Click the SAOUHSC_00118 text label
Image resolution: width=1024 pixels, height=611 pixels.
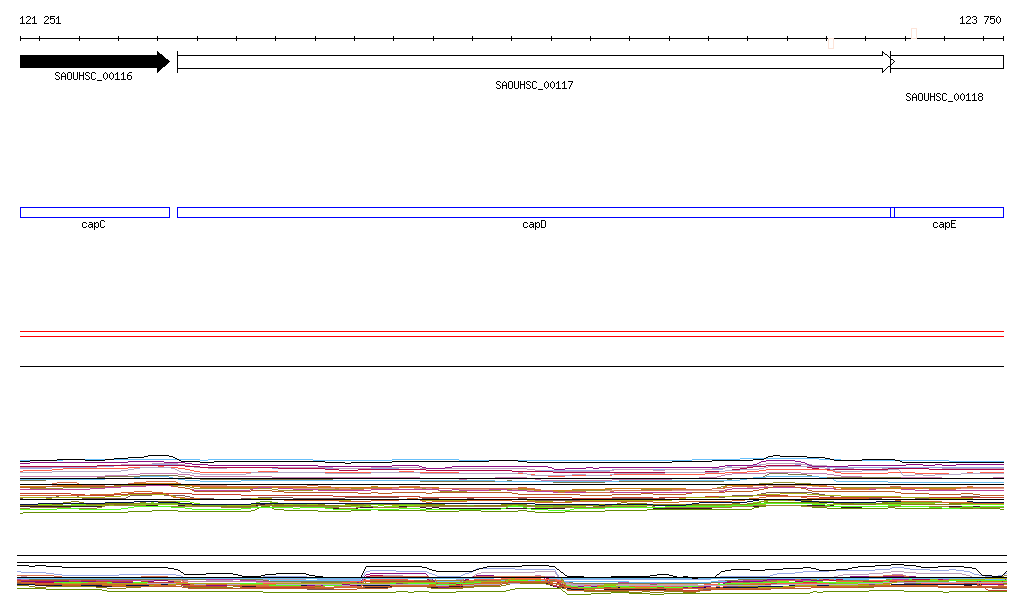coord(944,98)
